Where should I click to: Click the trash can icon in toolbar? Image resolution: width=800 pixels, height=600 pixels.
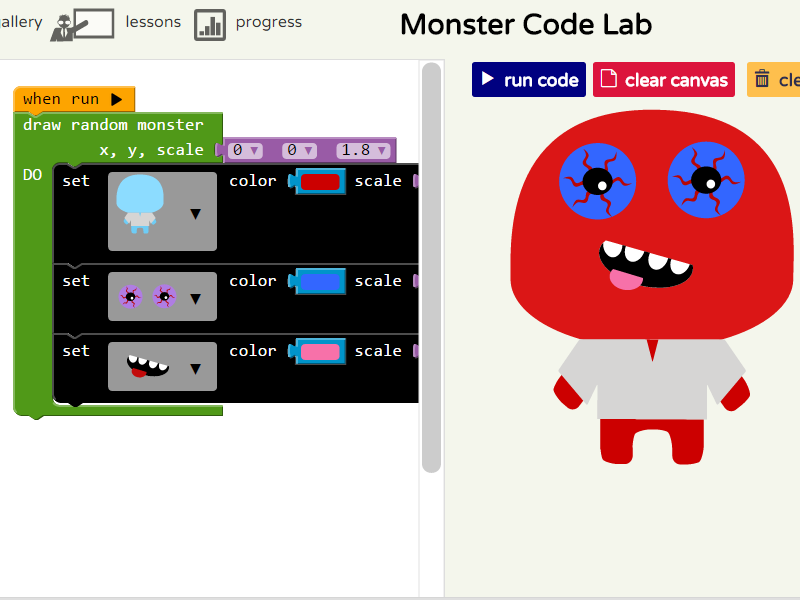(763, 79)
